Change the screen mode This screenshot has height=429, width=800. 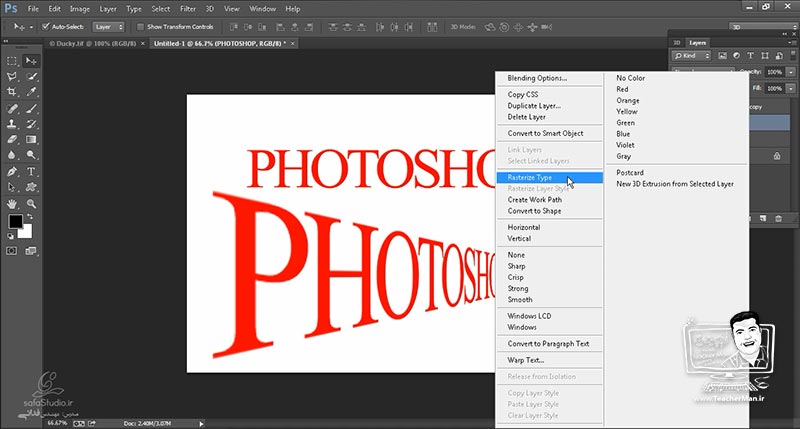pos(31,251)
